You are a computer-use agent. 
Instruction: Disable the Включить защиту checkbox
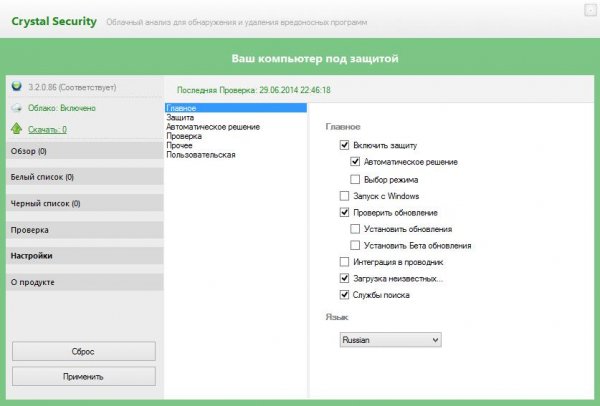pyautogui.click(x=344, y=145)
